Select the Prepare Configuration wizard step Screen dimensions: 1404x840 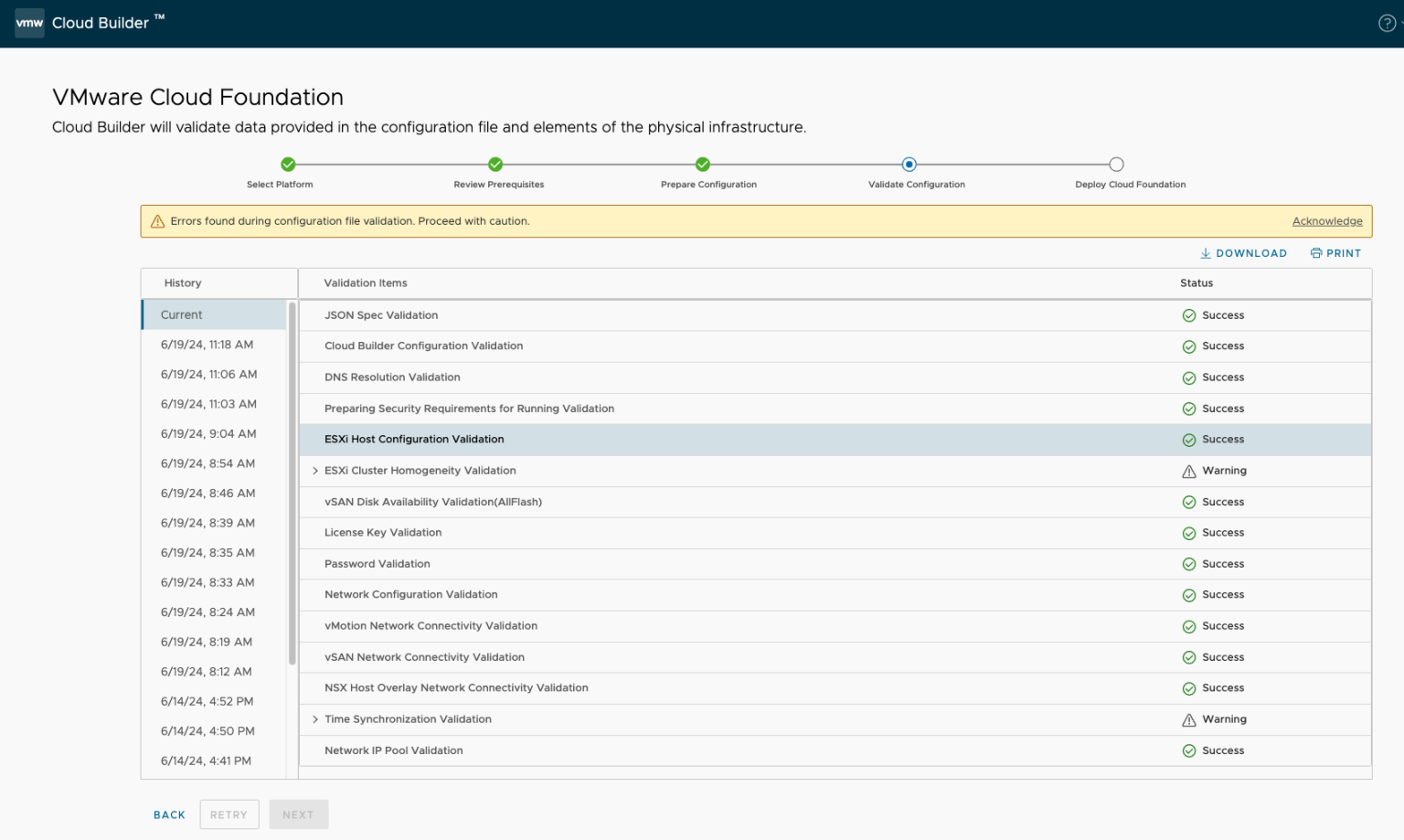click(702, 165)
